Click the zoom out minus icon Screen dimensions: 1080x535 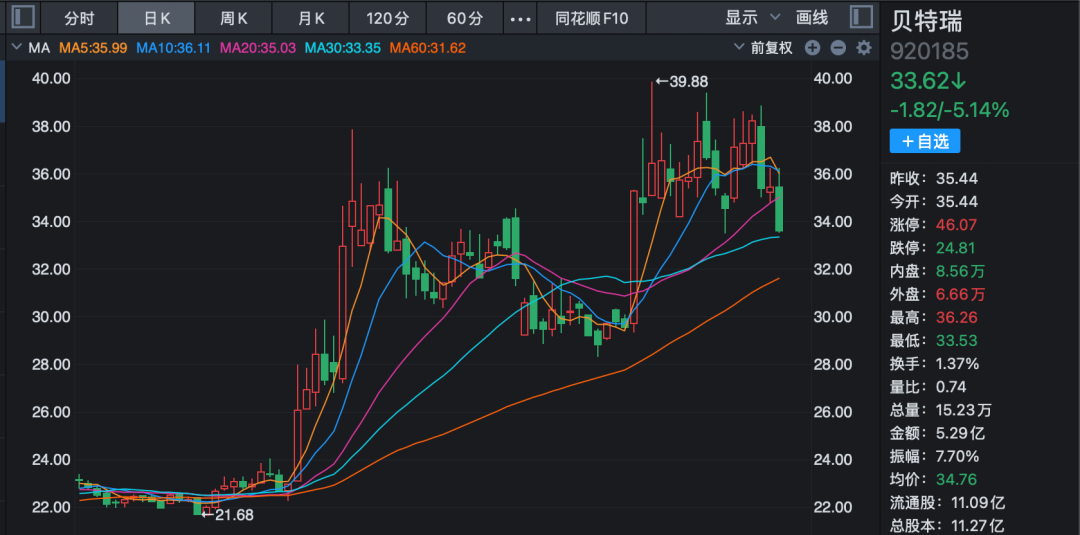(838, 48)
